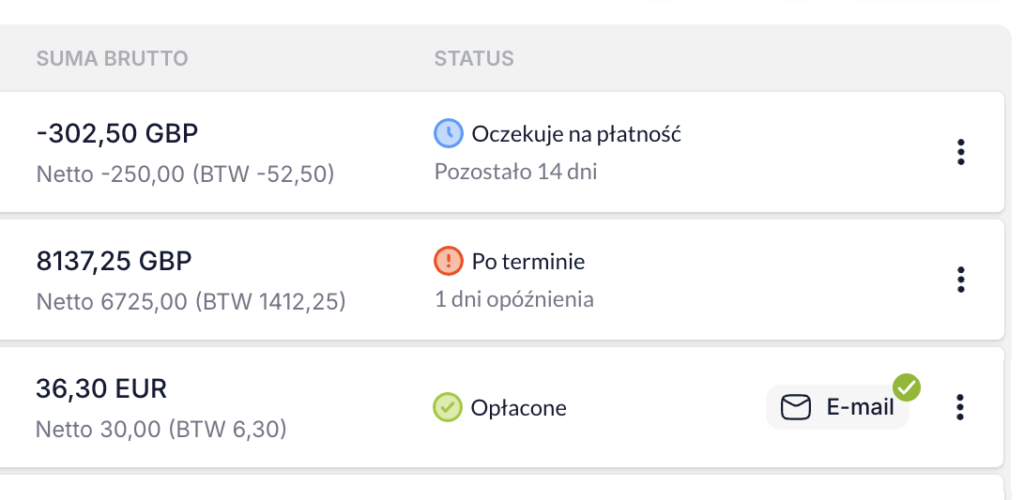Click the E-mail text label on the button
The width and height of the screenshot is (1024, 500).
tap(860, 408)
